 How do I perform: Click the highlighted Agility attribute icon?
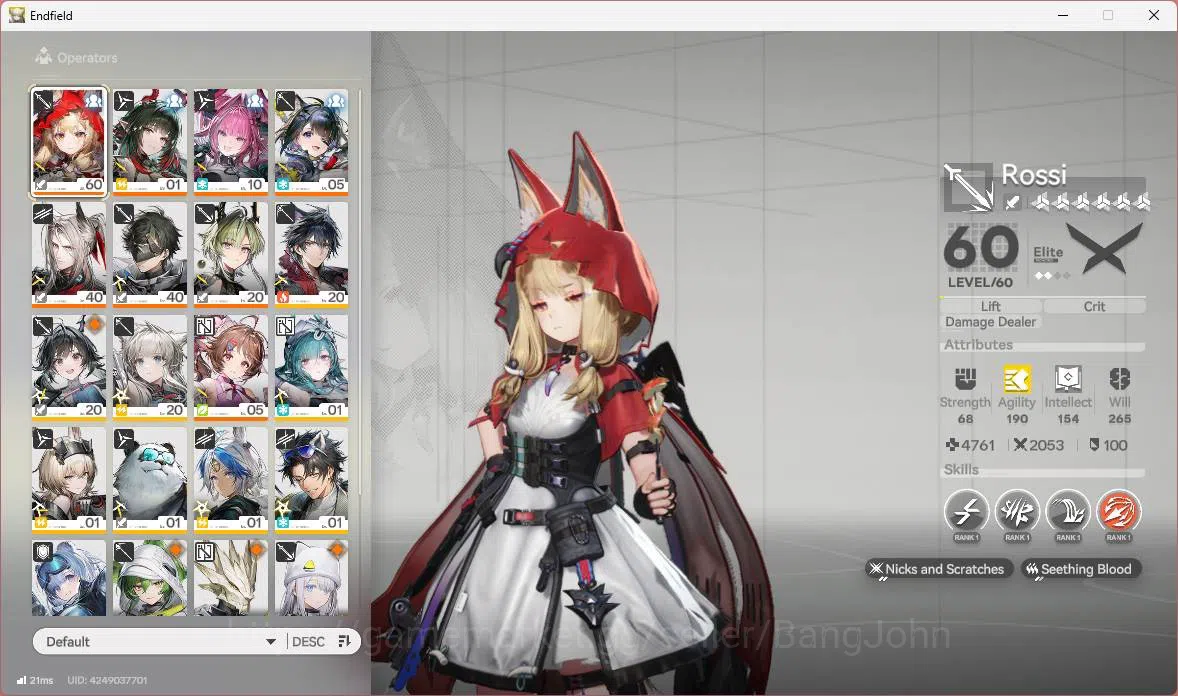[1017, 379]
